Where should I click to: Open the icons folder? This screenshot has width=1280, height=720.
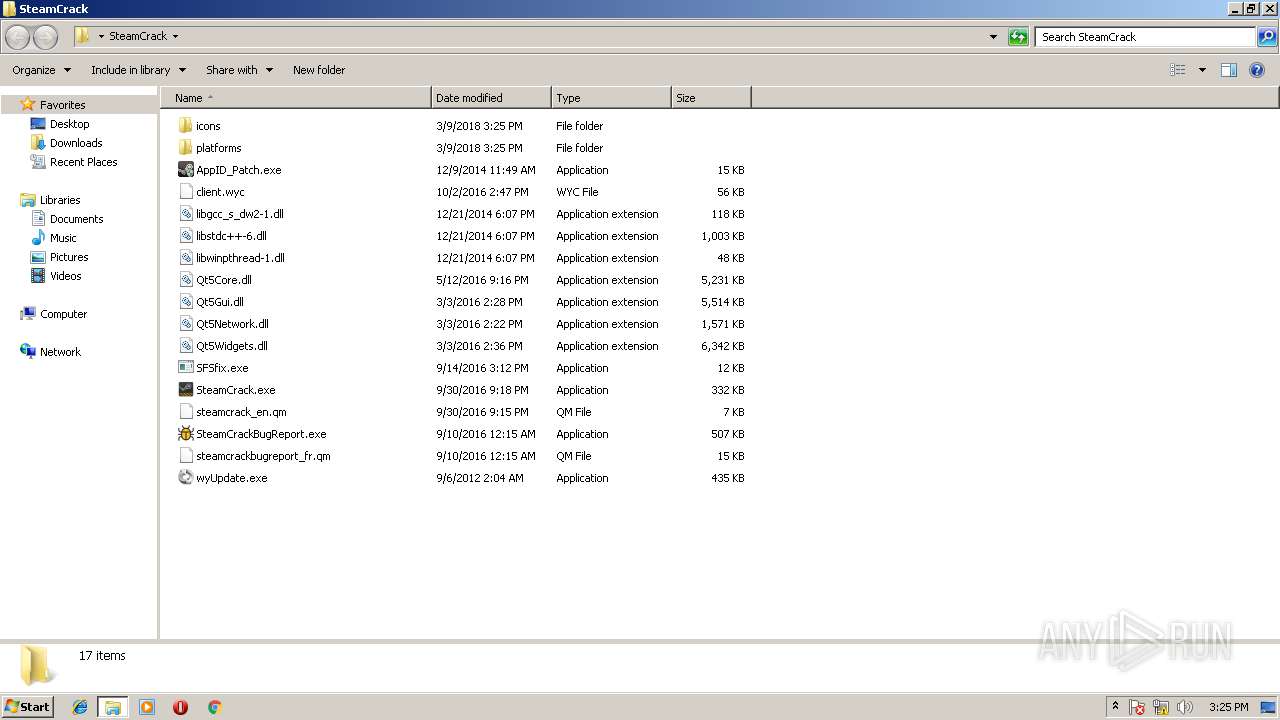[x=185, y=126]
